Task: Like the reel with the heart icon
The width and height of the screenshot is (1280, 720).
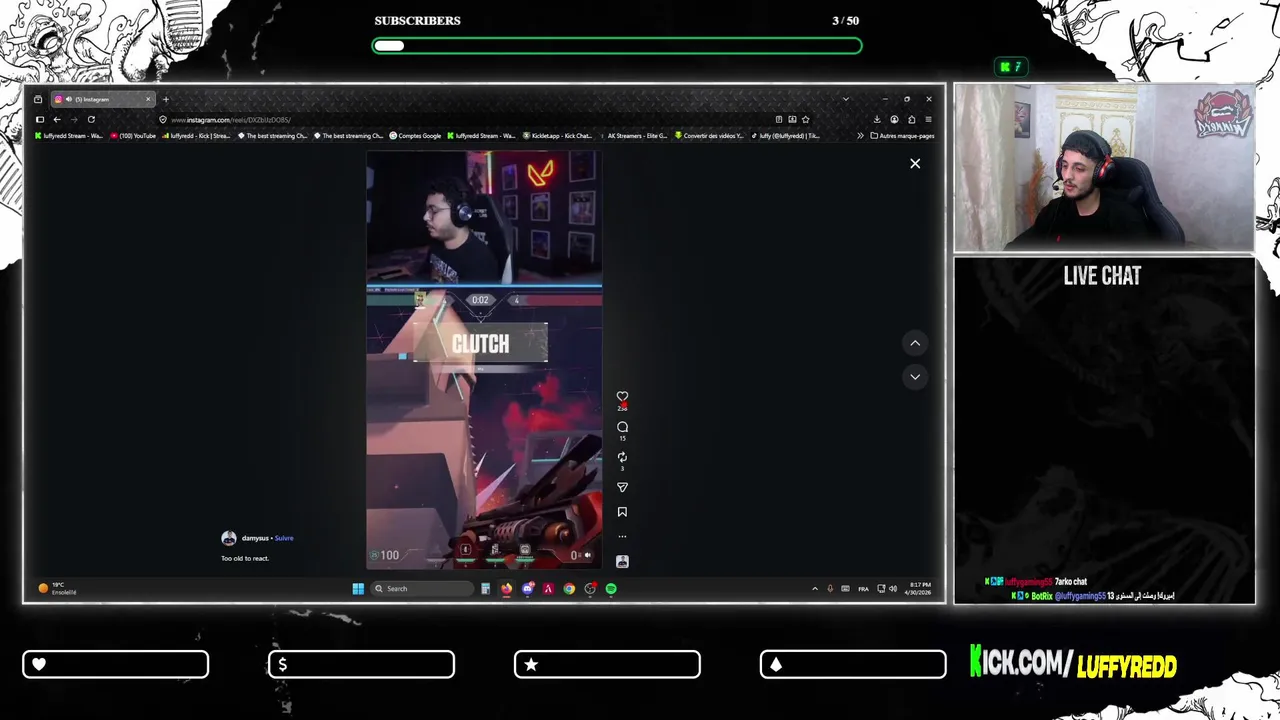Action: click(x=622, y=396)
